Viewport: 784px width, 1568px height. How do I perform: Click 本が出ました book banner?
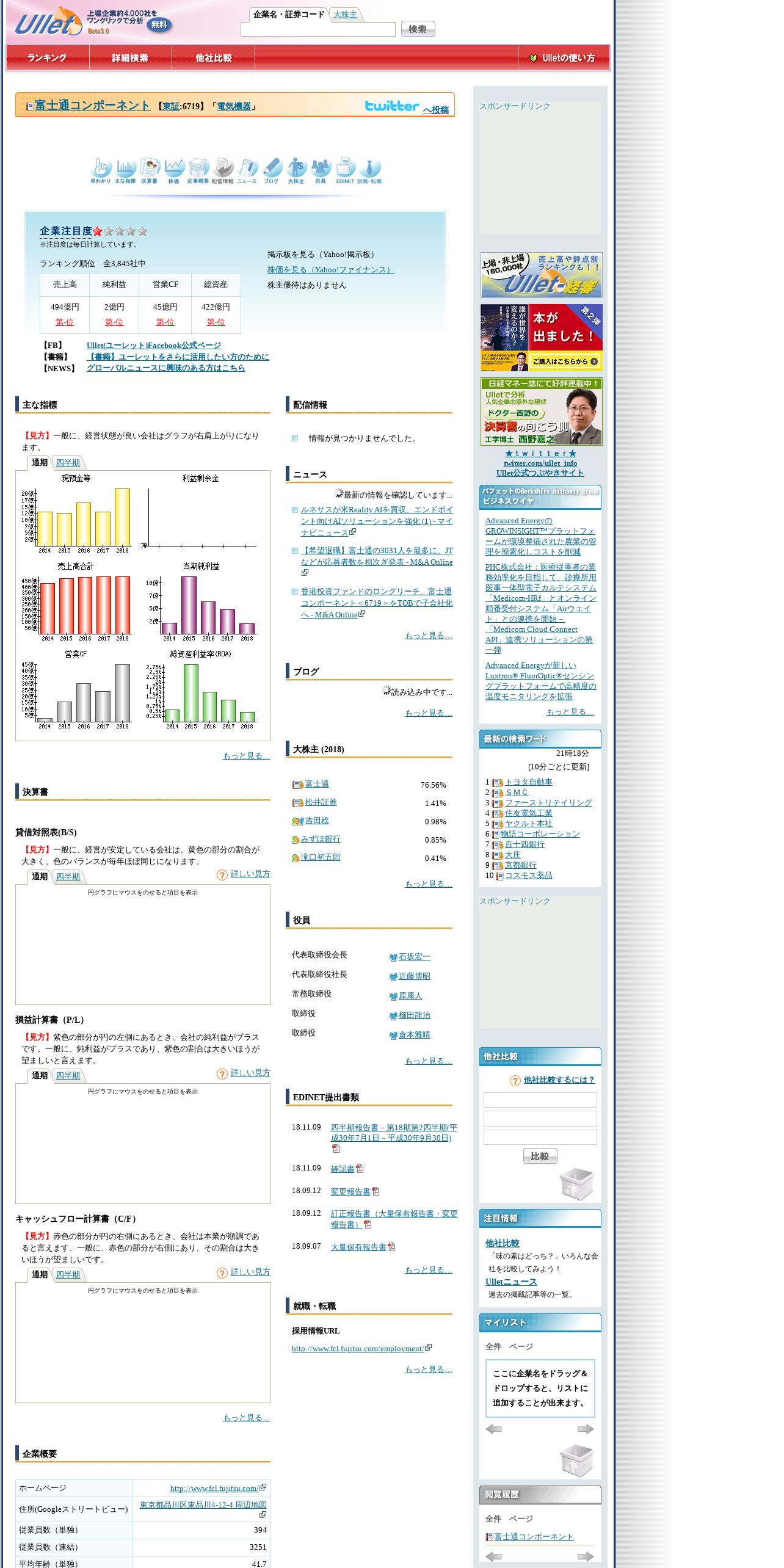[541, 338]
